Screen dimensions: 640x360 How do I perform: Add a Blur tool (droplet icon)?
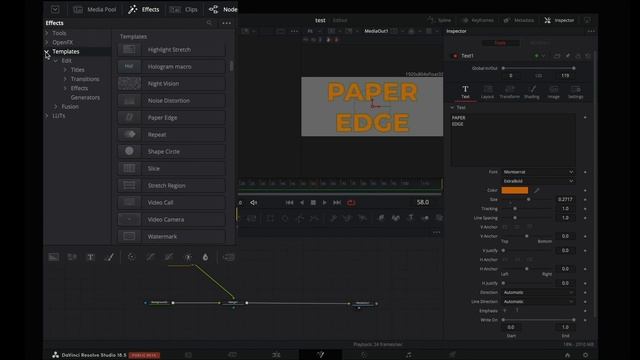205,257
